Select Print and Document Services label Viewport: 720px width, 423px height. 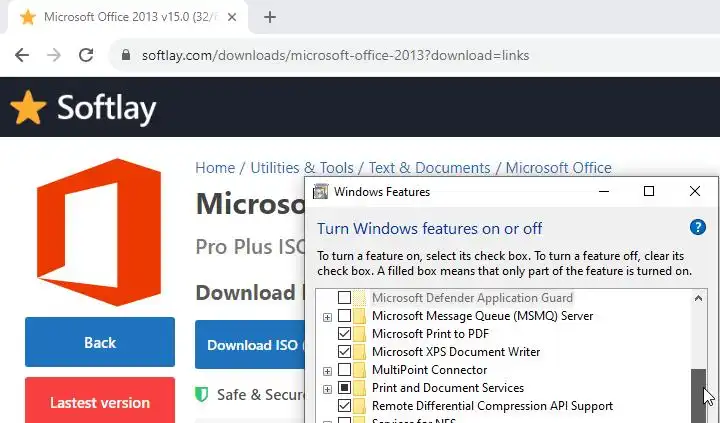pos(448,388)
